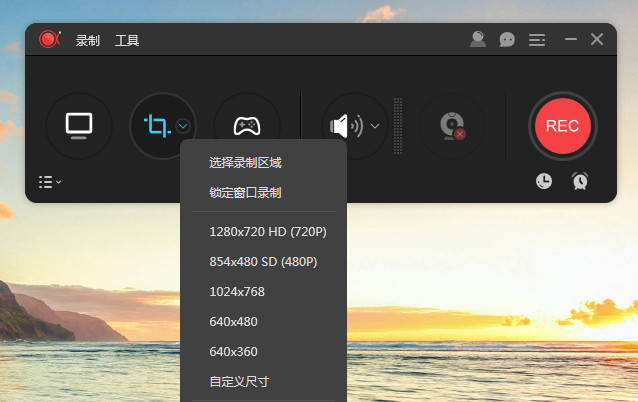Open the scheduled task clock icon
The height and width of the screenshot is (402, 638).
pos(544,181)
